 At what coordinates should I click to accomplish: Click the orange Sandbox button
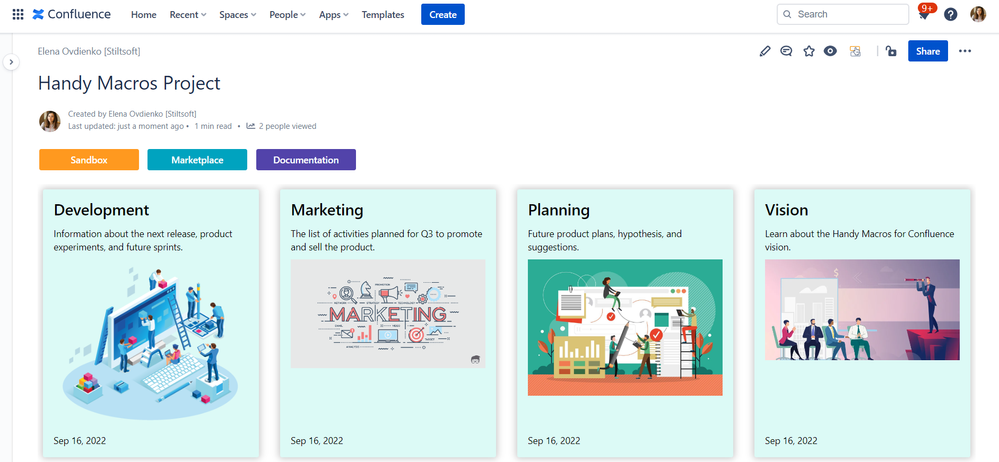(89, 160)
